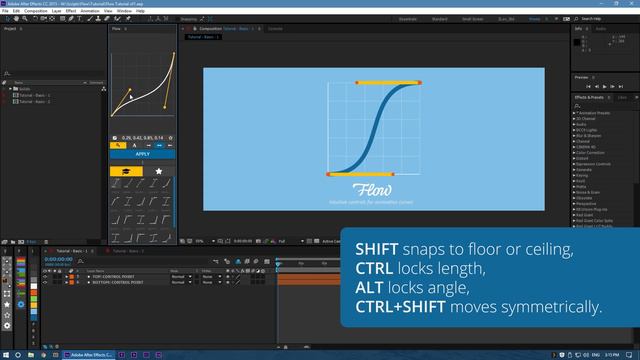This screenshot has height=360, width=640.
Task: Click the yellow curve mode button in Flow
Action: pos(118,145)
